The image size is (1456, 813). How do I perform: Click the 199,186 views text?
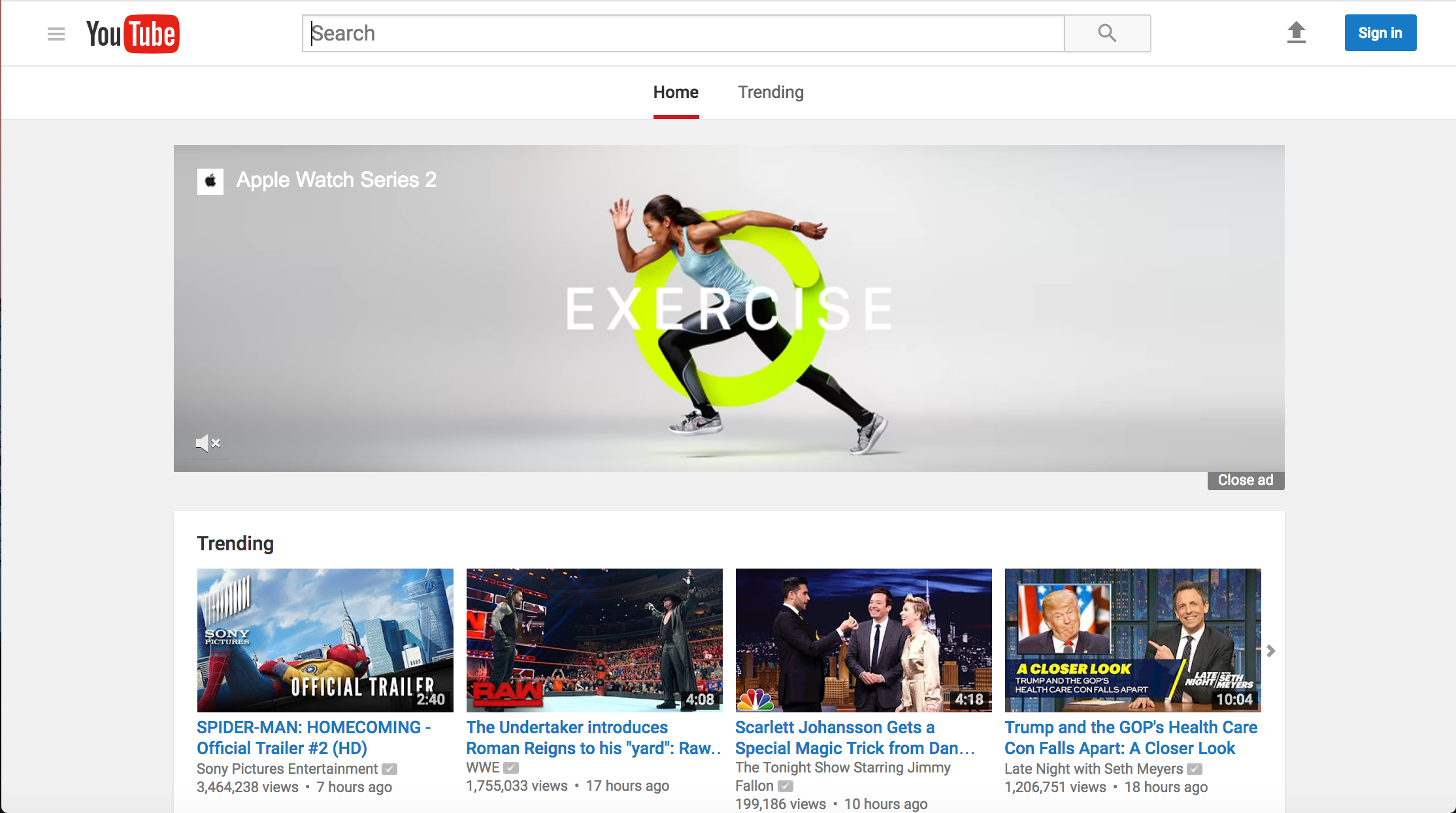(x=781, y=804)
